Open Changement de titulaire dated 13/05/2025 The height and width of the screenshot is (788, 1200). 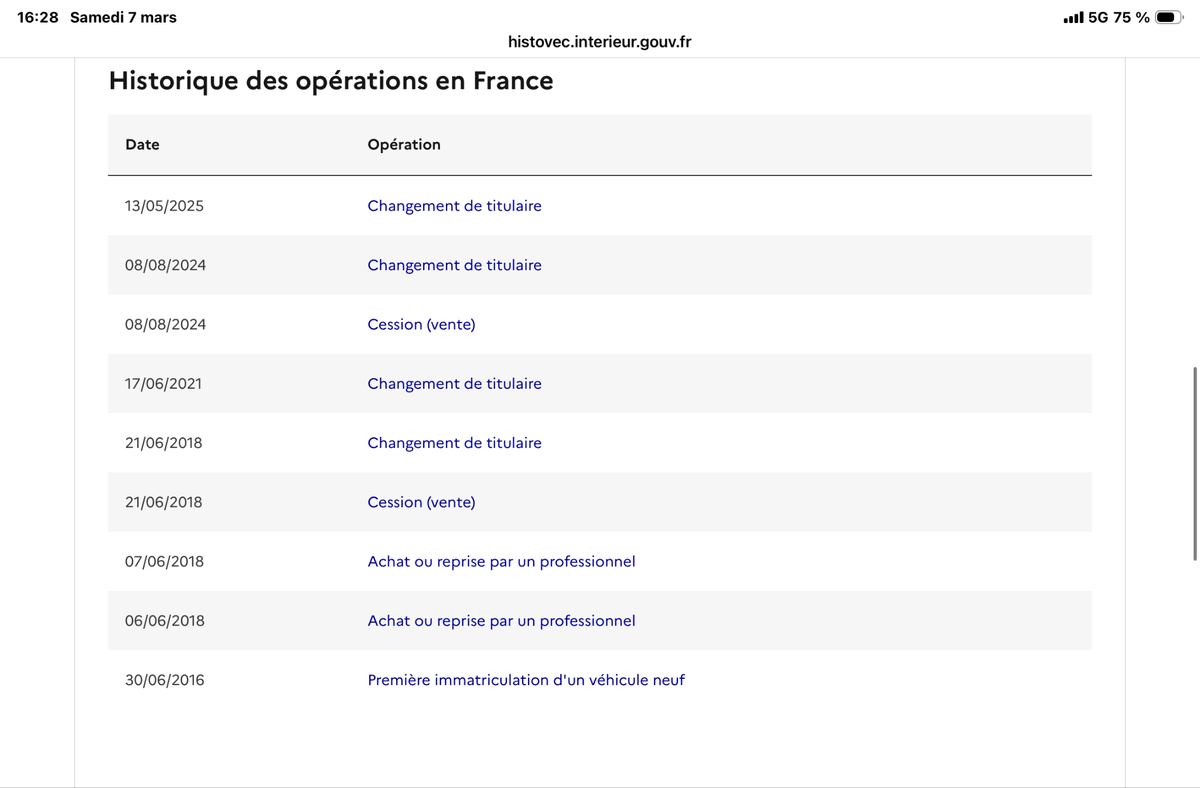[x=454, y=206]
